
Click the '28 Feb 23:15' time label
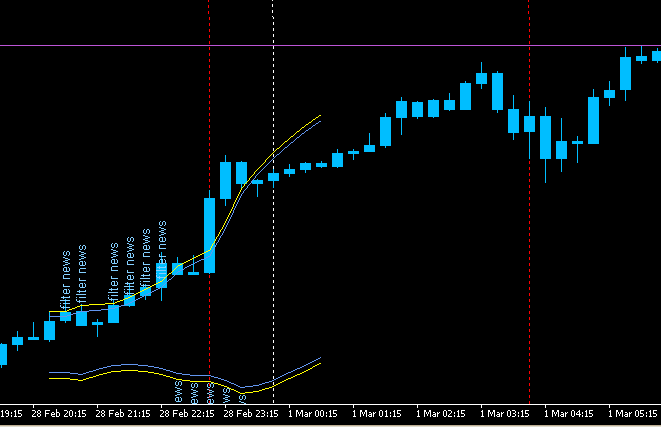pos(251,414)
